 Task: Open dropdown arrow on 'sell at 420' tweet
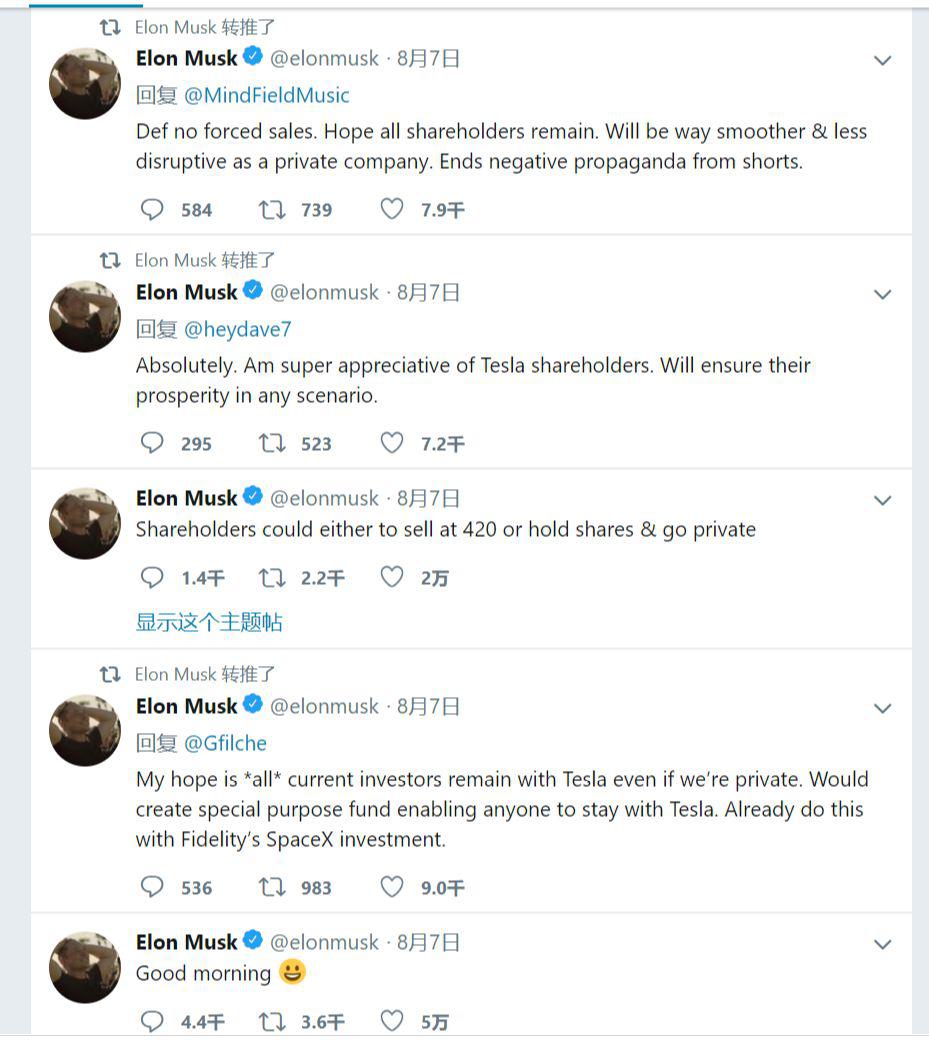[x=882, y=500]
